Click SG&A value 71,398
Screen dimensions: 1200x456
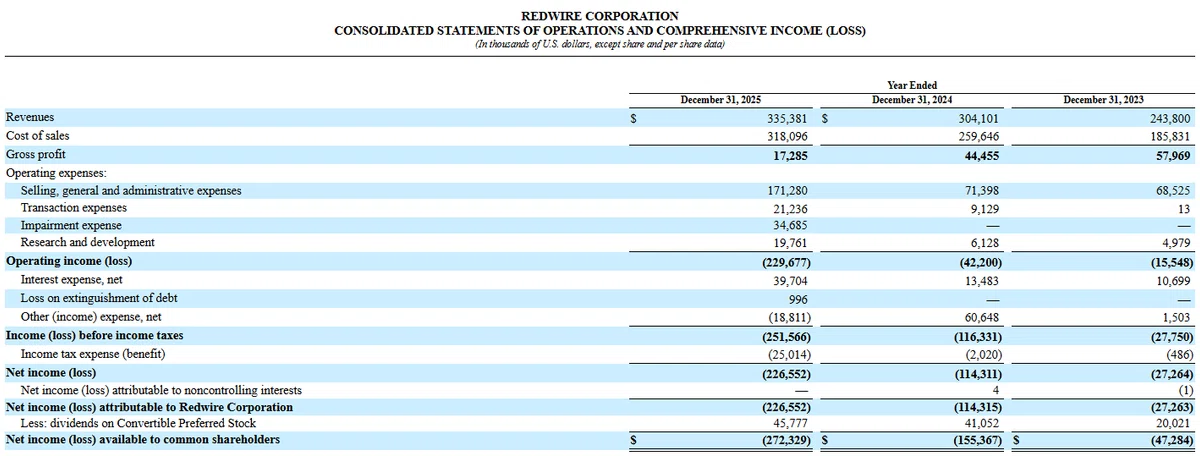point(981,190)
